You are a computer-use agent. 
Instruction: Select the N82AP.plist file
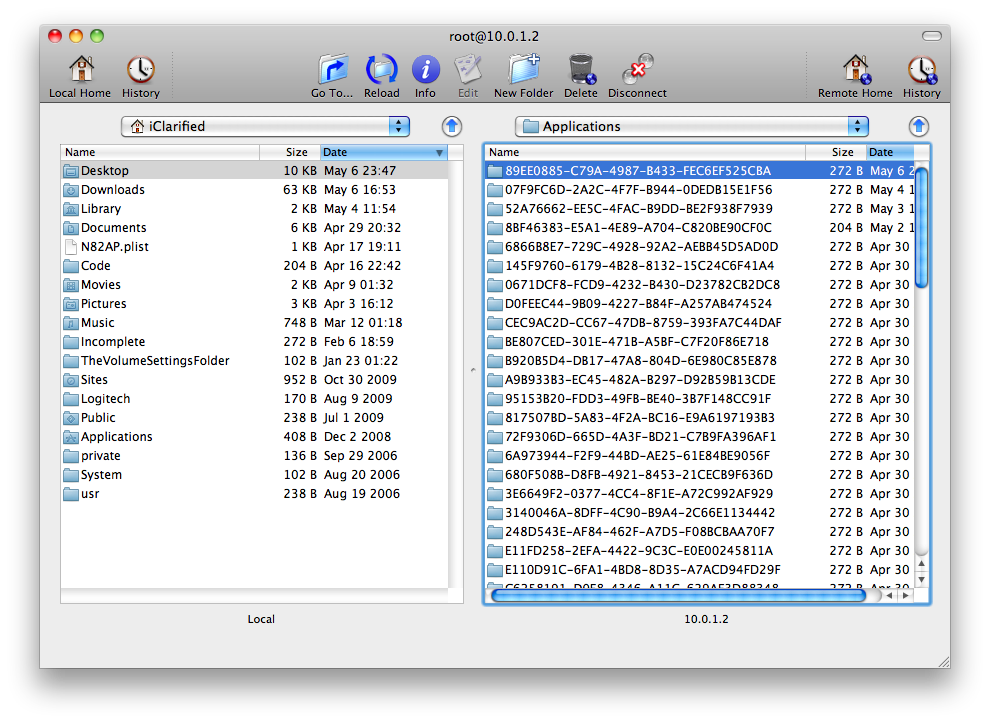114,247
